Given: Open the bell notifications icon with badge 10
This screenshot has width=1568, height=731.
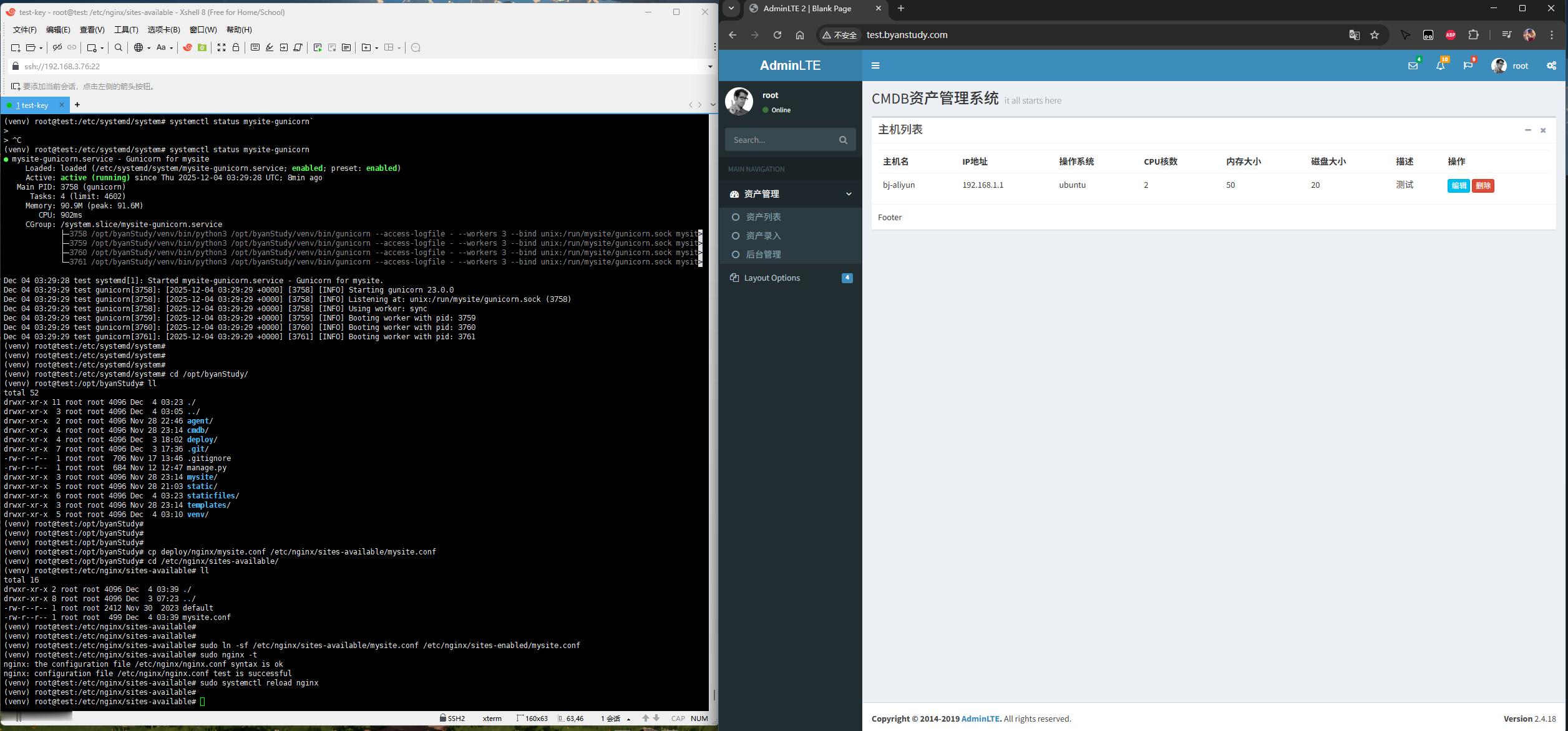Looking at the screenshot, I should point(1440,65).
